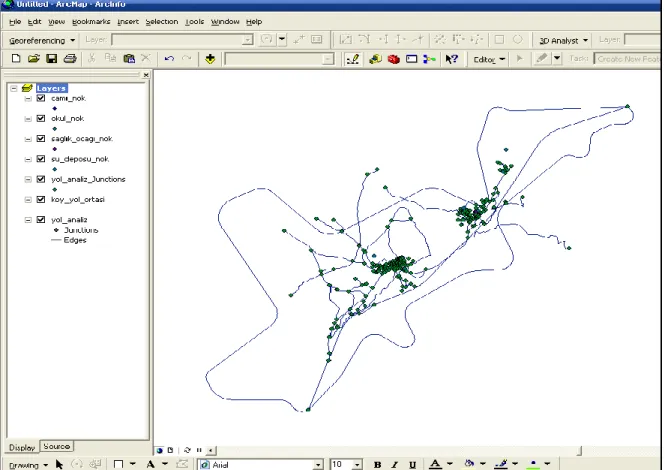Viewport: 665px width, 470px height.
Task: Save the map with floppy disk icon
Action: coord(52,59)
